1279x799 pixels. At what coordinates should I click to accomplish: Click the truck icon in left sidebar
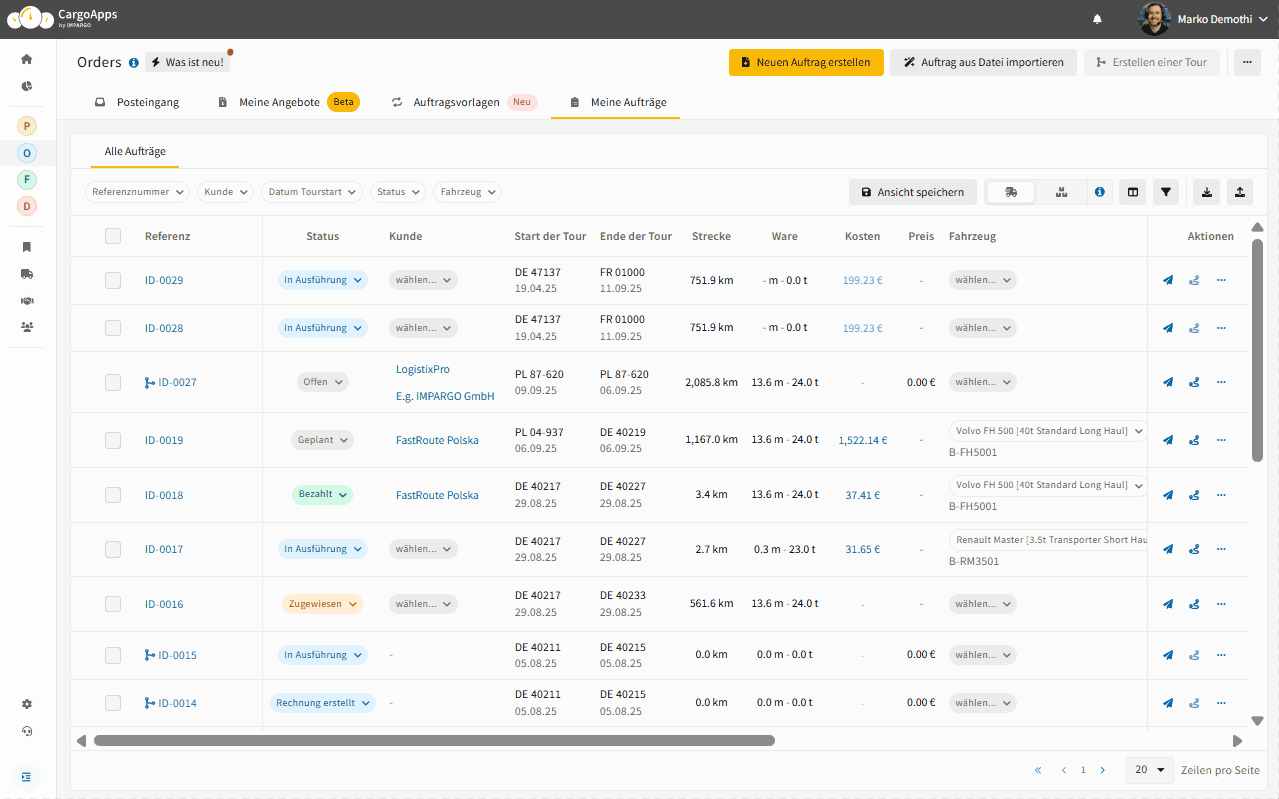coord(27,273)
